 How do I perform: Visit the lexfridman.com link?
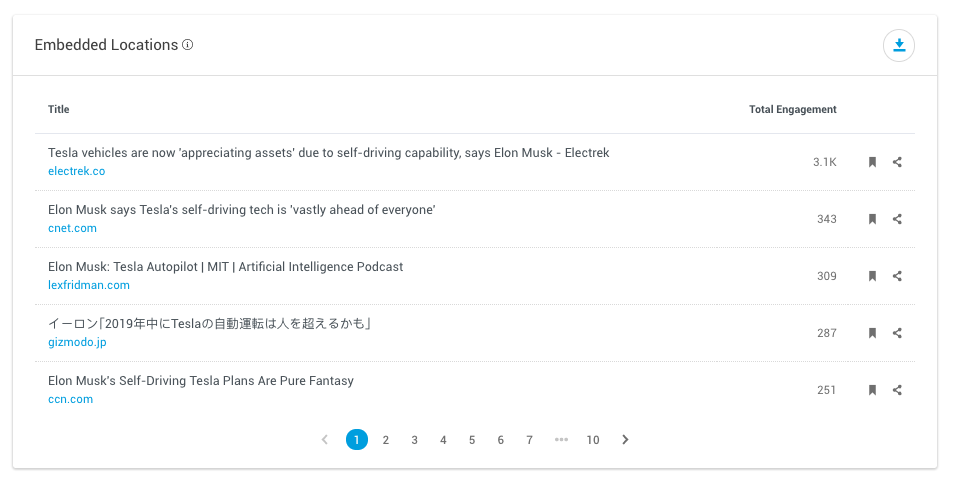click(89, 285)
